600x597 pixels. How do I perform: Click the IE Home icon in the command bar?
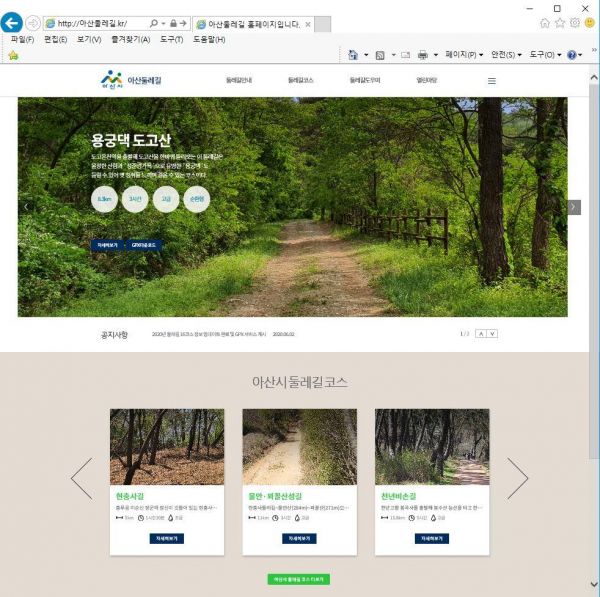pyautogui.click(x=354, y=55)
